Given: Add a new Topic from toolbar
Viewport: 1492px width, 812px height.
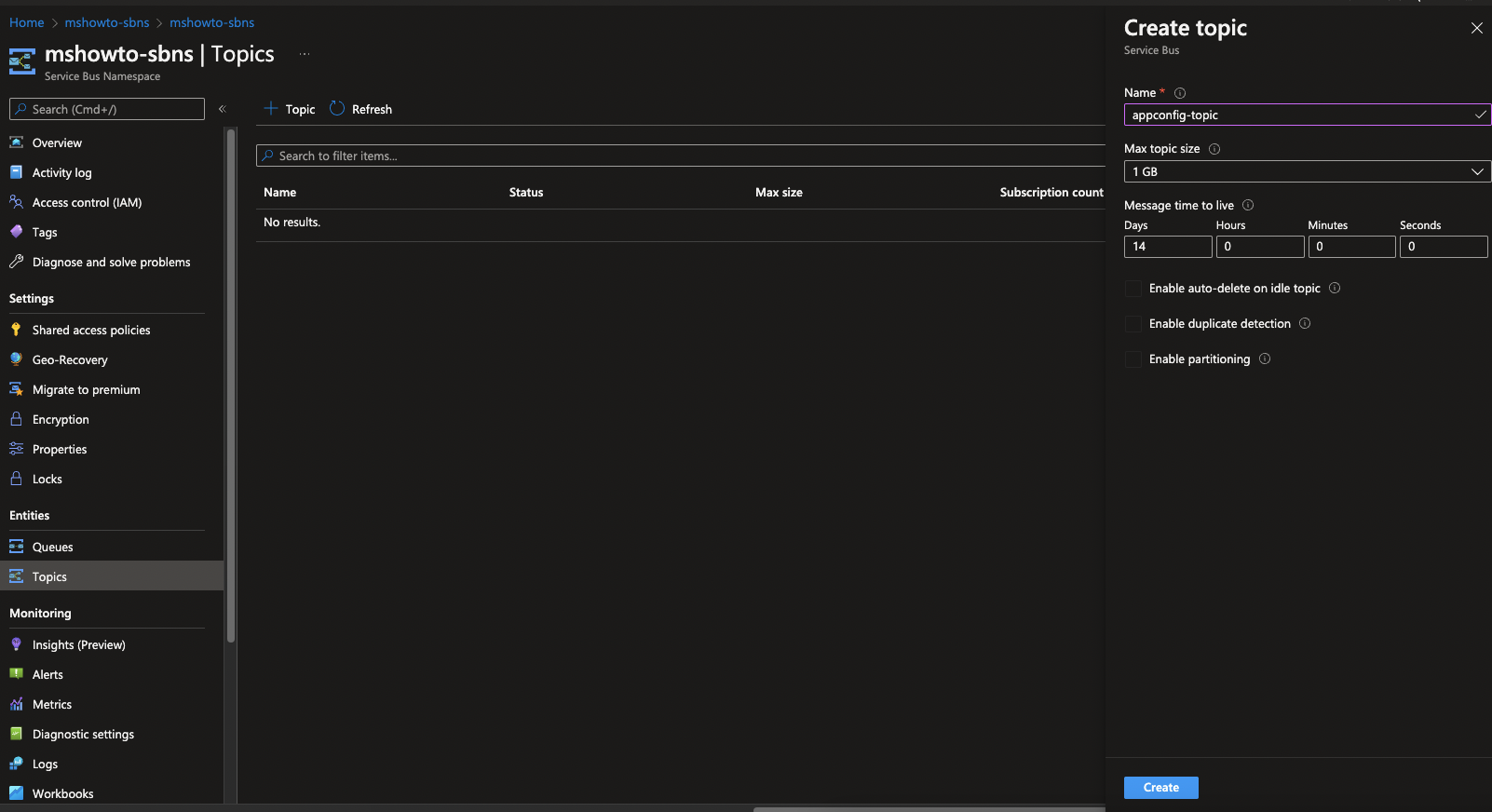Looking at the screenshot, I should point(290,109).
